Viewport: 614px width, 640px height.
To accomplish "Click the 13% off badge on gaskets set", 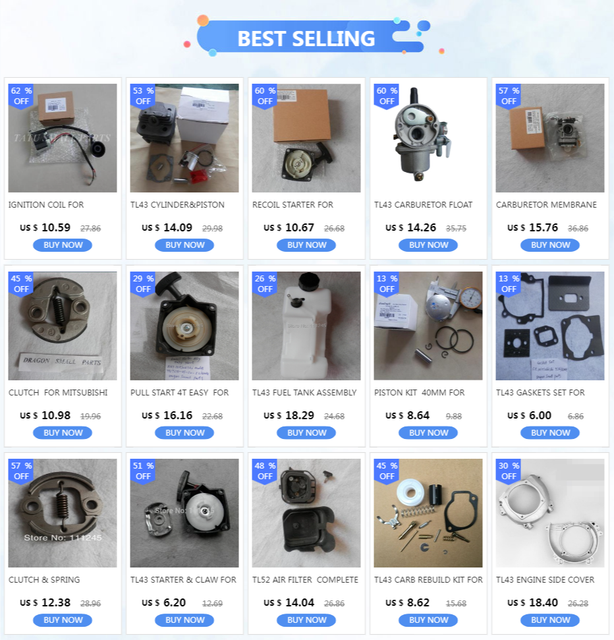I will (508, 284).
